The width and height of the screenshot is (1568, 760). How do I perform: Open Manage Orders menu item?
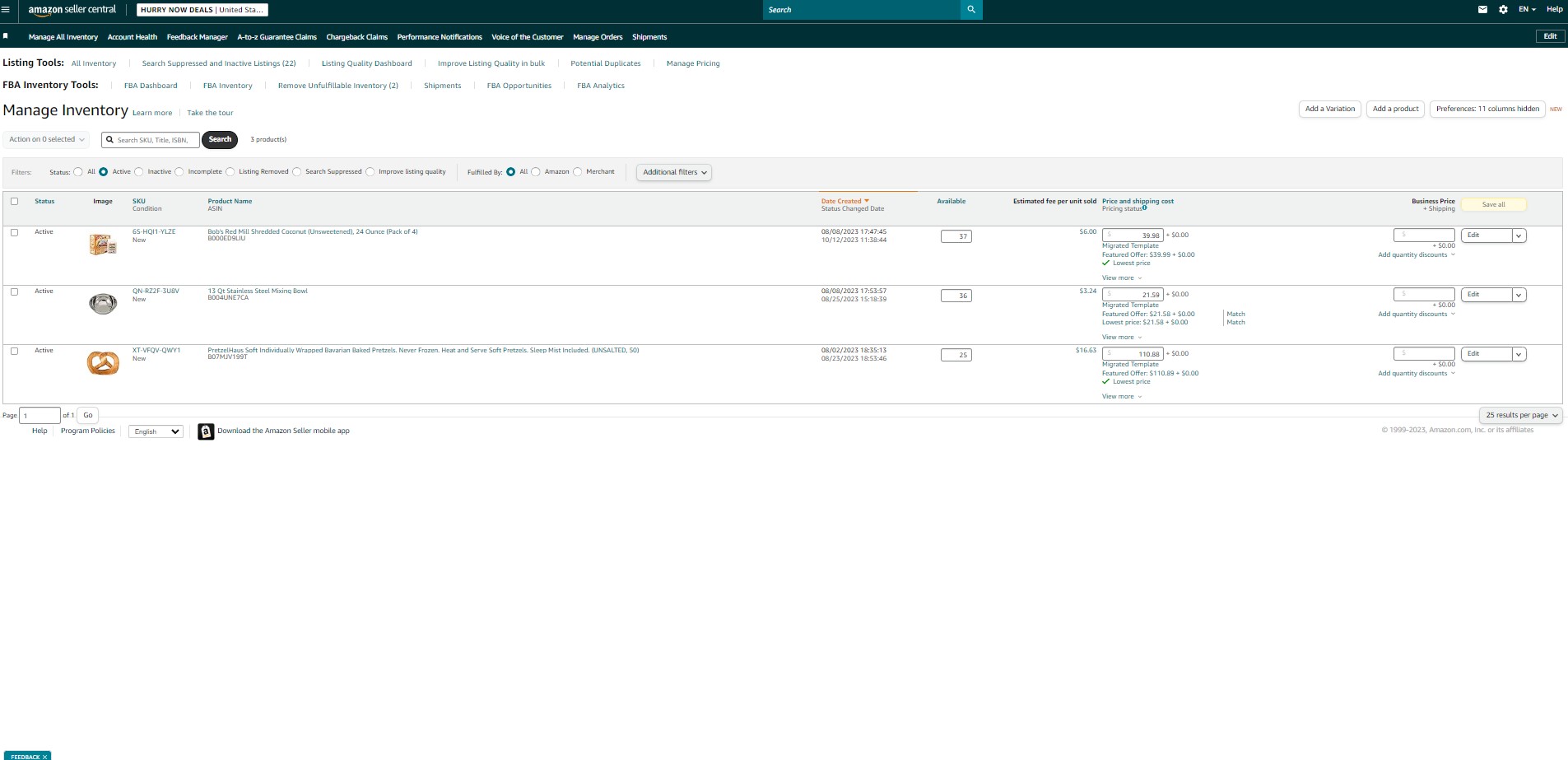(x=598, y=37)
